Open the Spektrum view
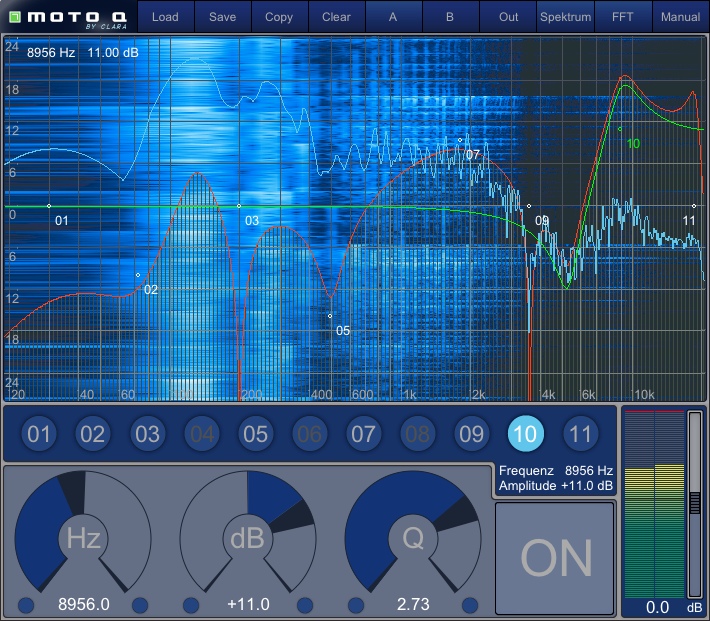This screenshot has height=621, width=710. pos(565,17)
